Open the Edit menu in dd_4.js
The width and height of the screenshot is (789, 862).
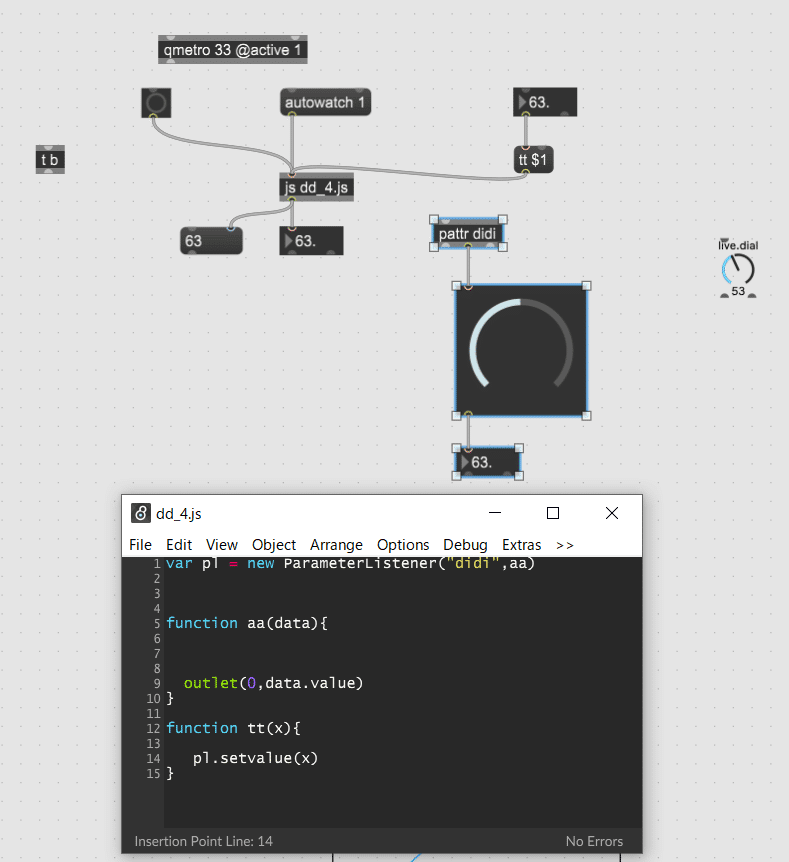[x=179, y=545]
